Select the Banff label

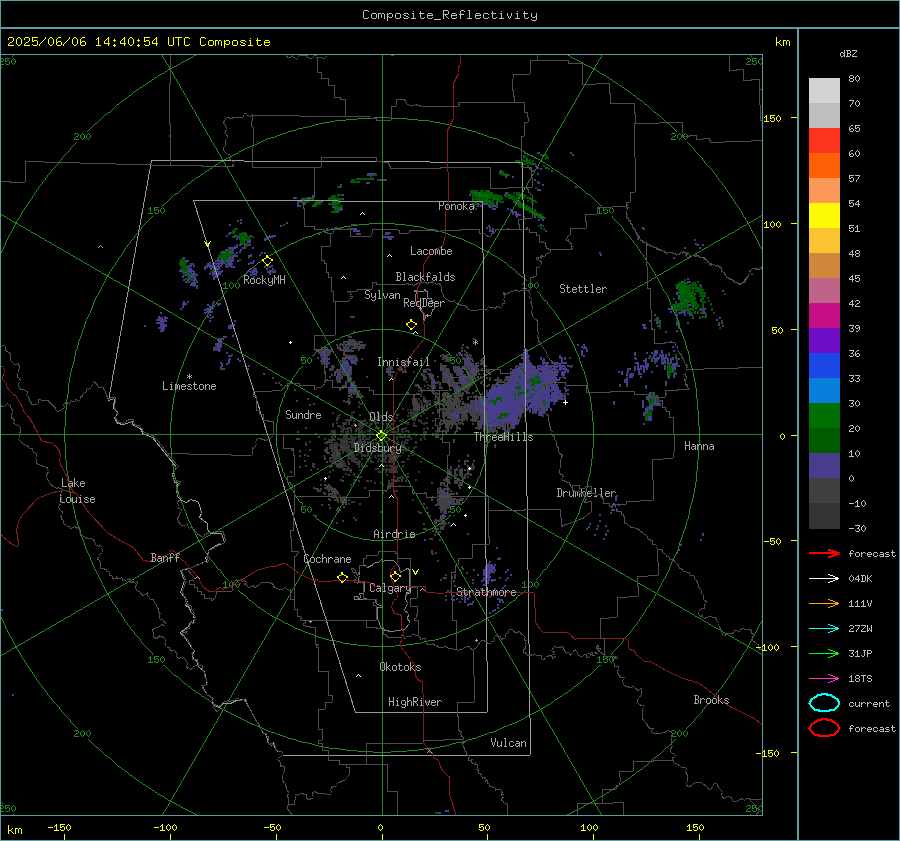(165, 557)
